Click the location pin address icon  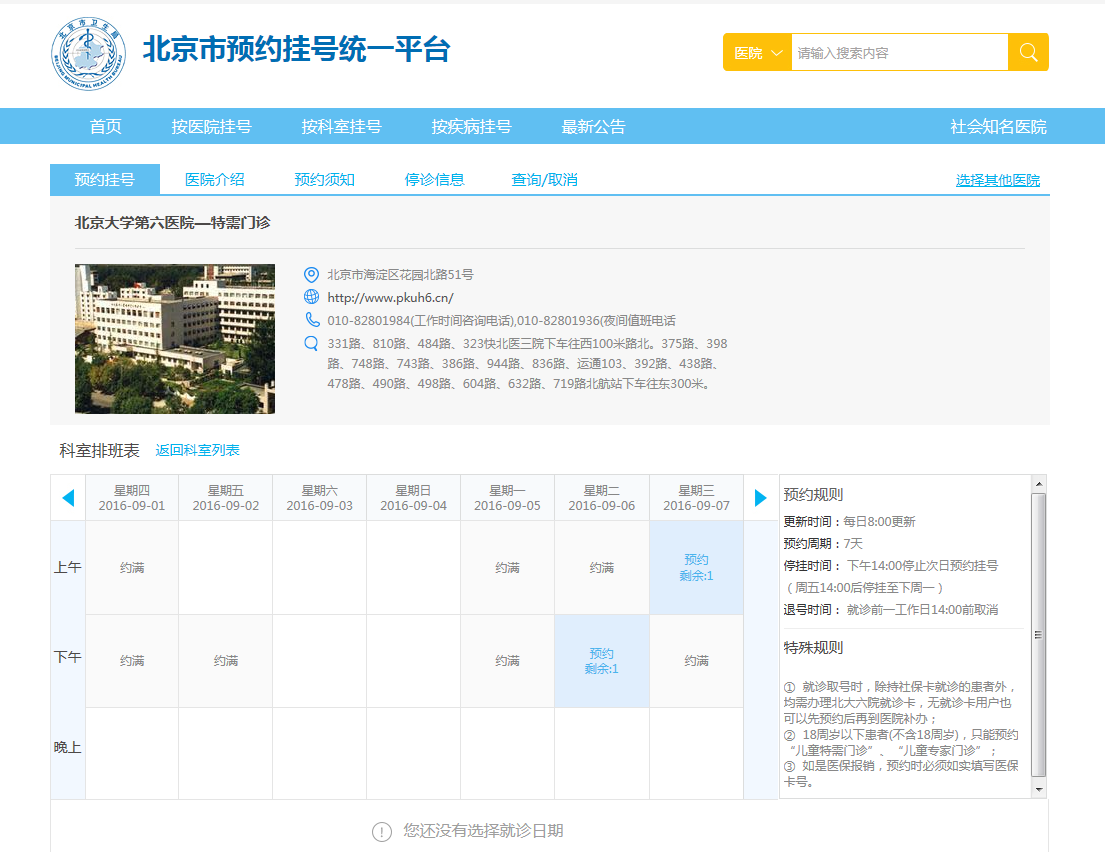[311, 275]
